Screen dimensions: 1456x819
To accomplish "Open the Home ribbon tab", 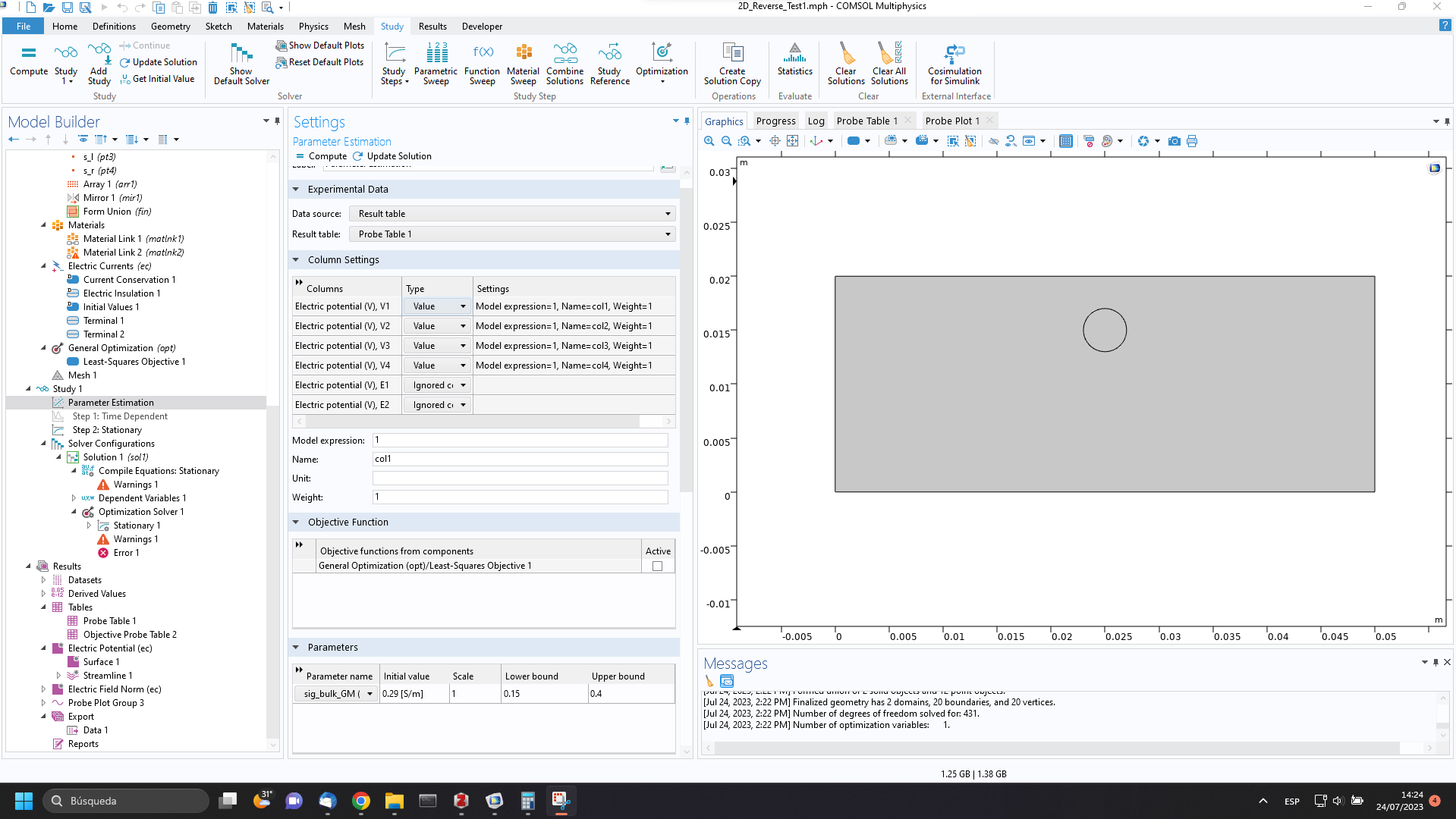I will pos(64,27).
